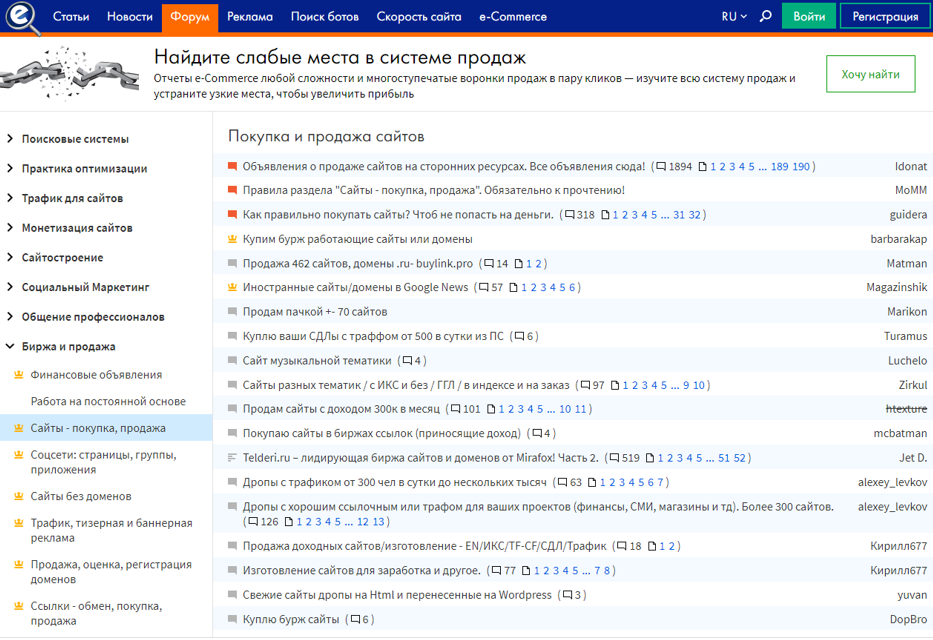Open 'Скорость сайта' nav item
The height and width of the screenshot is (640, 933).
(419, 17)
